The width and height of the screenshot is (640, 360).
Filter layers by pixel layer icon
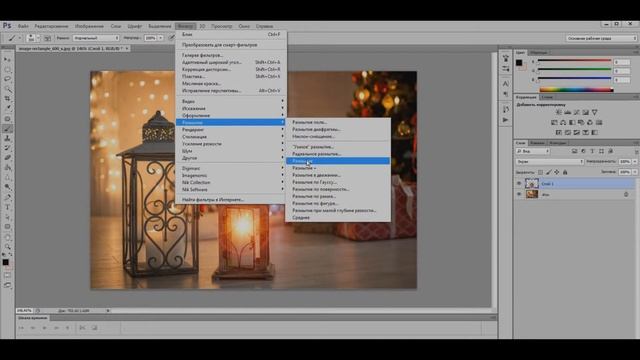(x=574, y=151)
